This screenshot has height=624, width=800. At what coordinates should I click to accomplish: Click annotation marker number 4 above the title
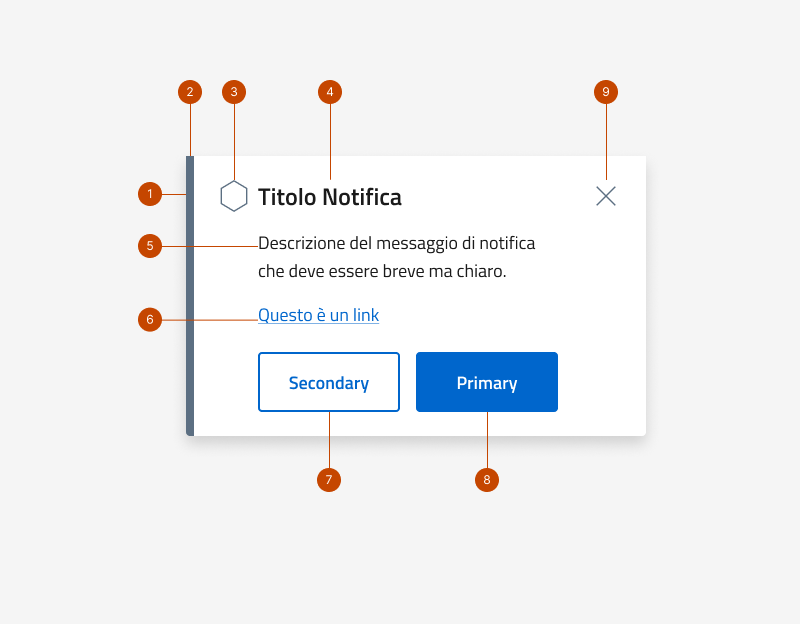[x=330, y=91]
